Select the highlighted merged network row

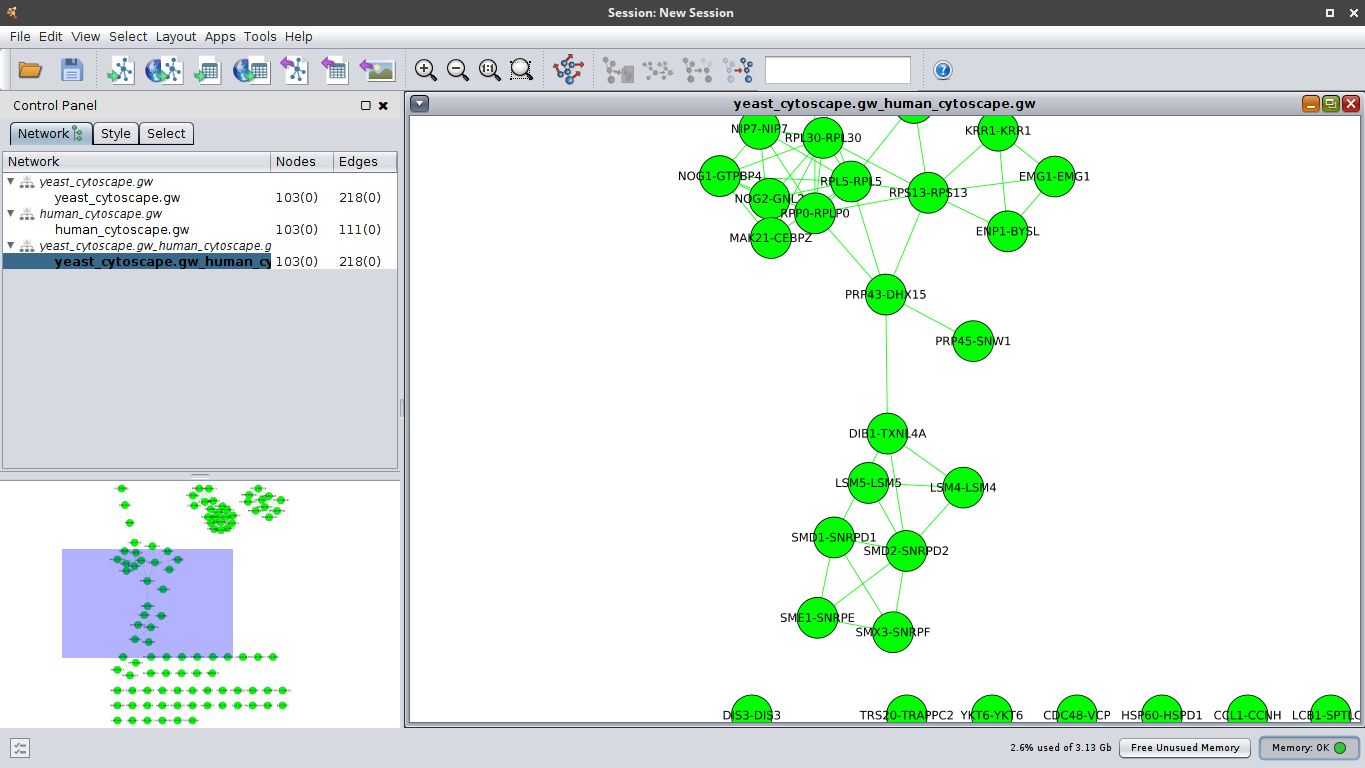pos(200,262)
